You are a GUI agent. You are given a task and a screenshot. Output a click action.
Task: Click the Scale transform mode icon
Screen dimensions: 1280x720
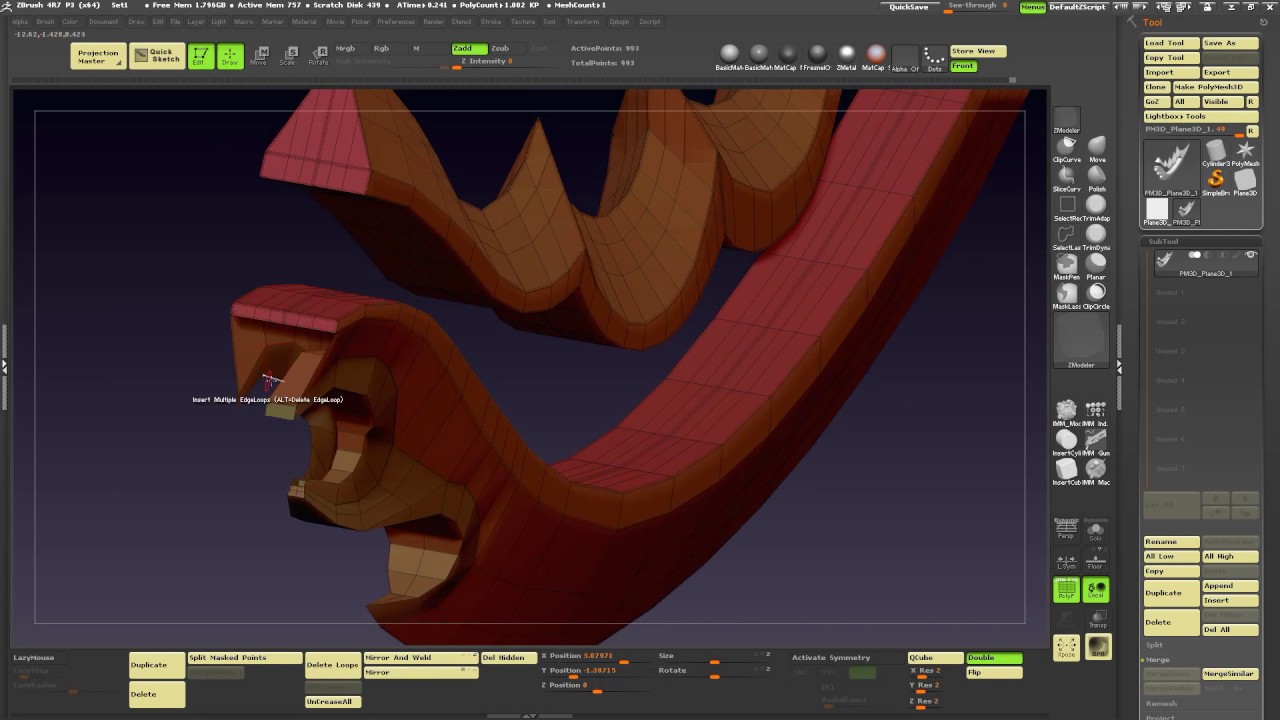click(288, 56)
